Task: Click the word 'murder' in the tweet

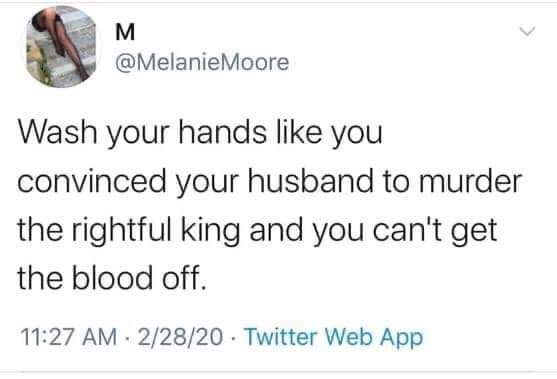Action: (470, 182)
